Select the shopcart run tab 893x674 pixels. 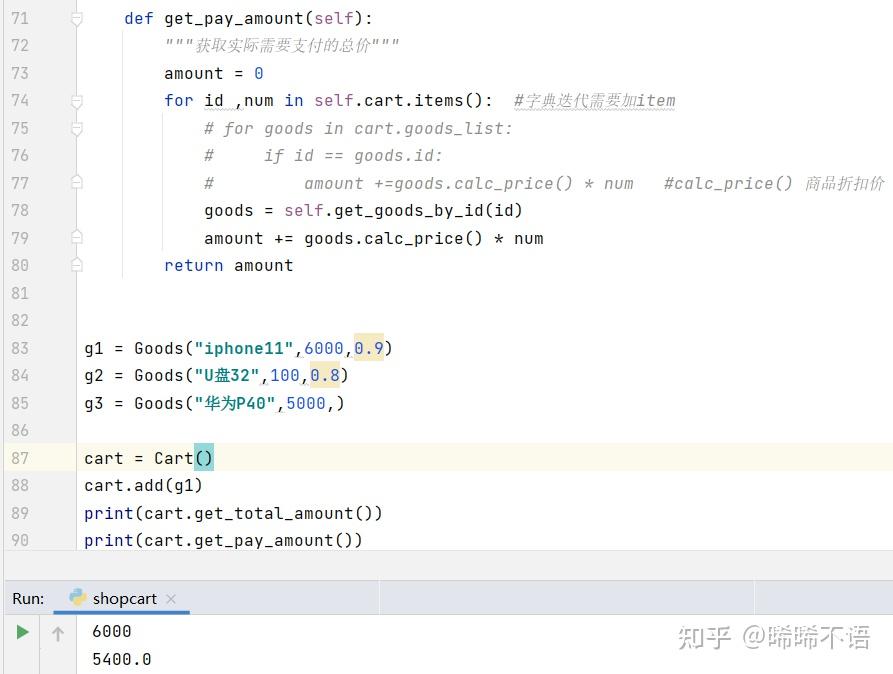[124, 598]
